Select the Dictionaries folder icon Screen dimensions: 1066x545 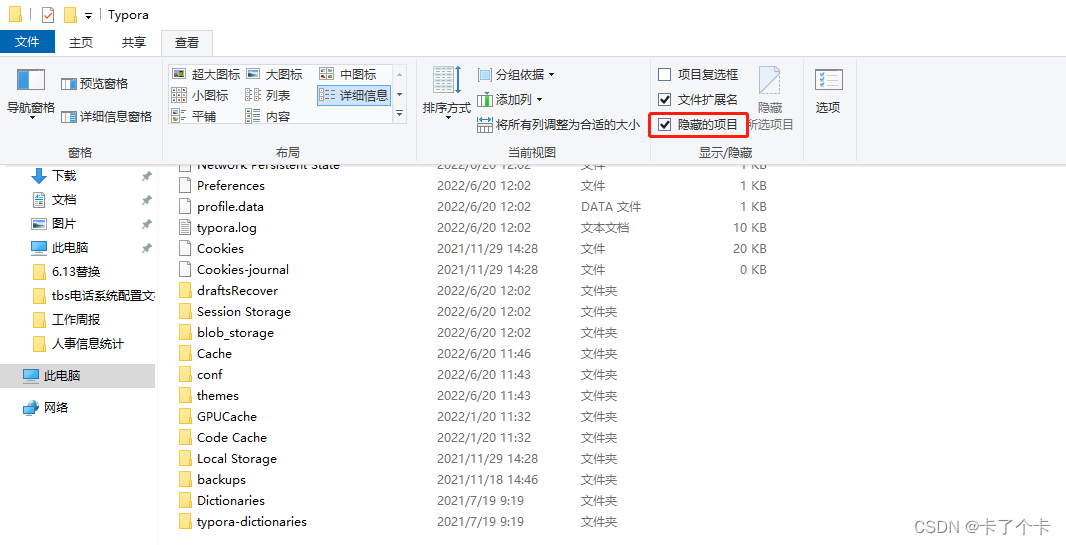point(185,501)
